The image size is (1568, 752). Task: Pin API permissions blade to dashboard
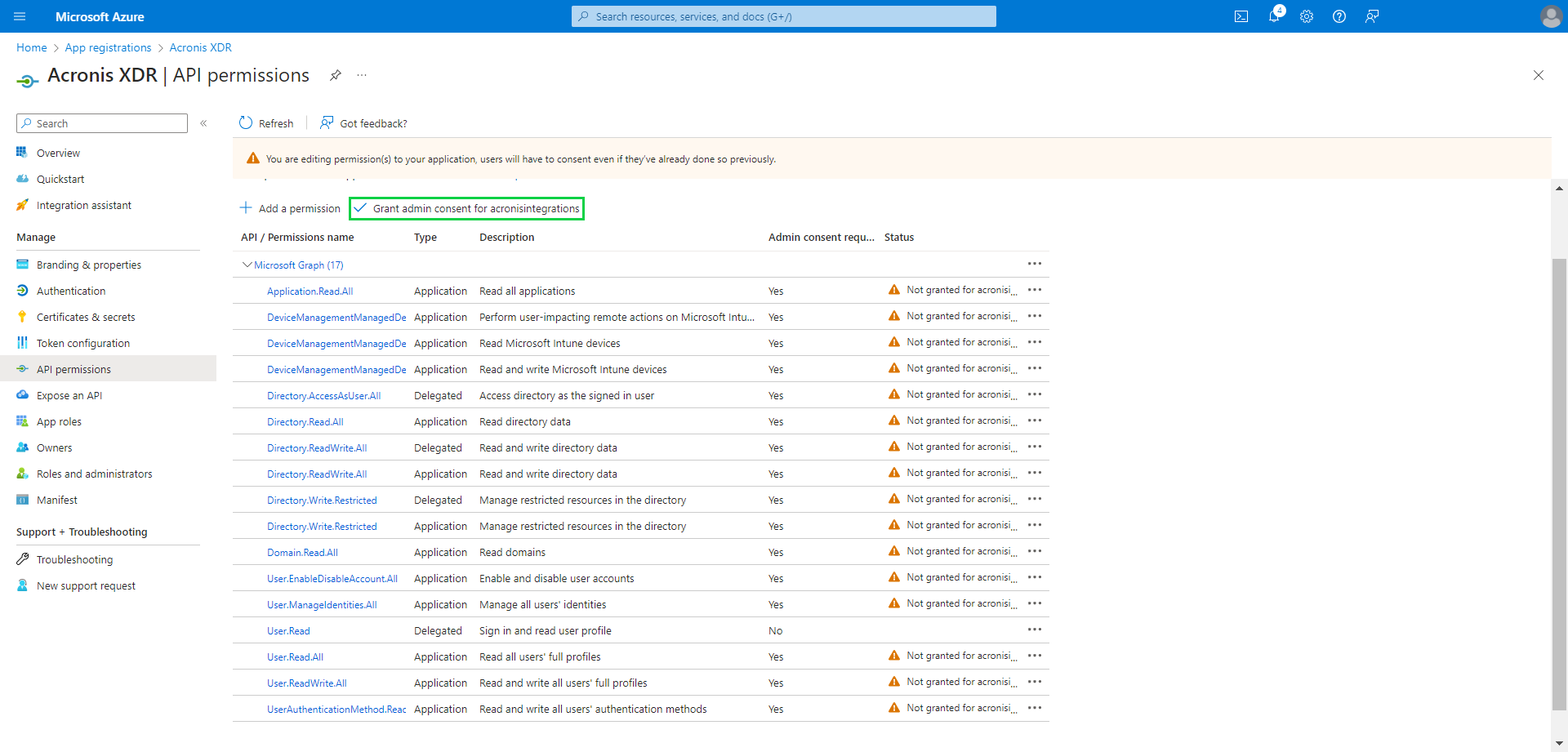point(336,75)
